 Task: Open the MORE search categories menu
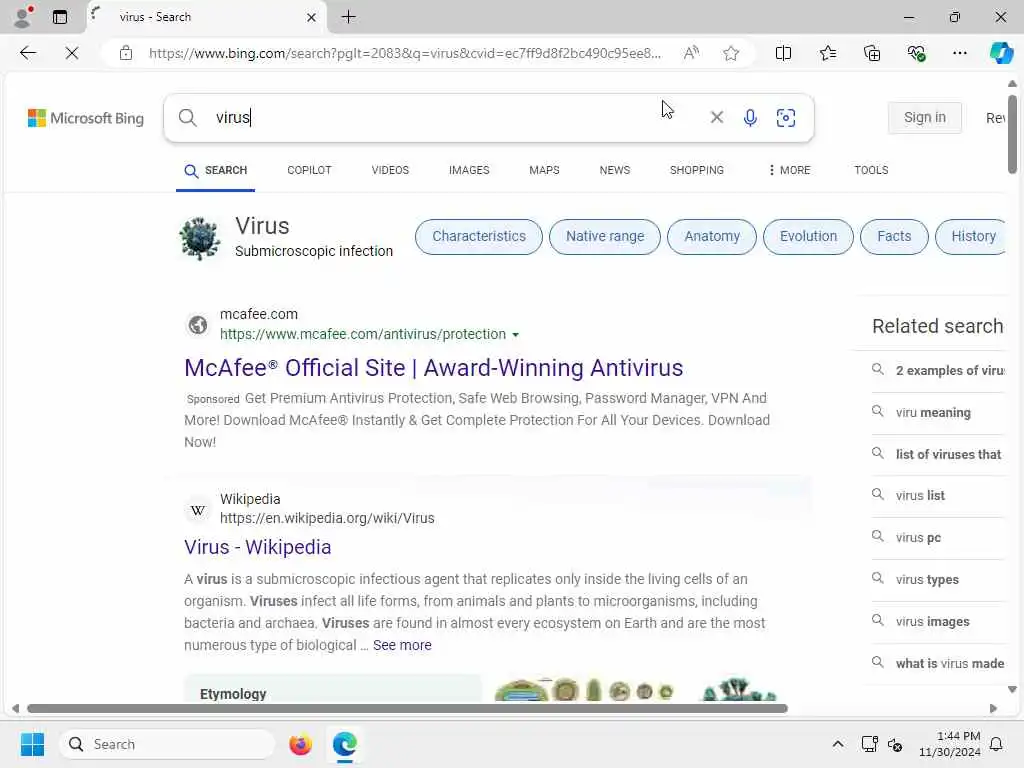pyautogui.click(x=790, y=170)
